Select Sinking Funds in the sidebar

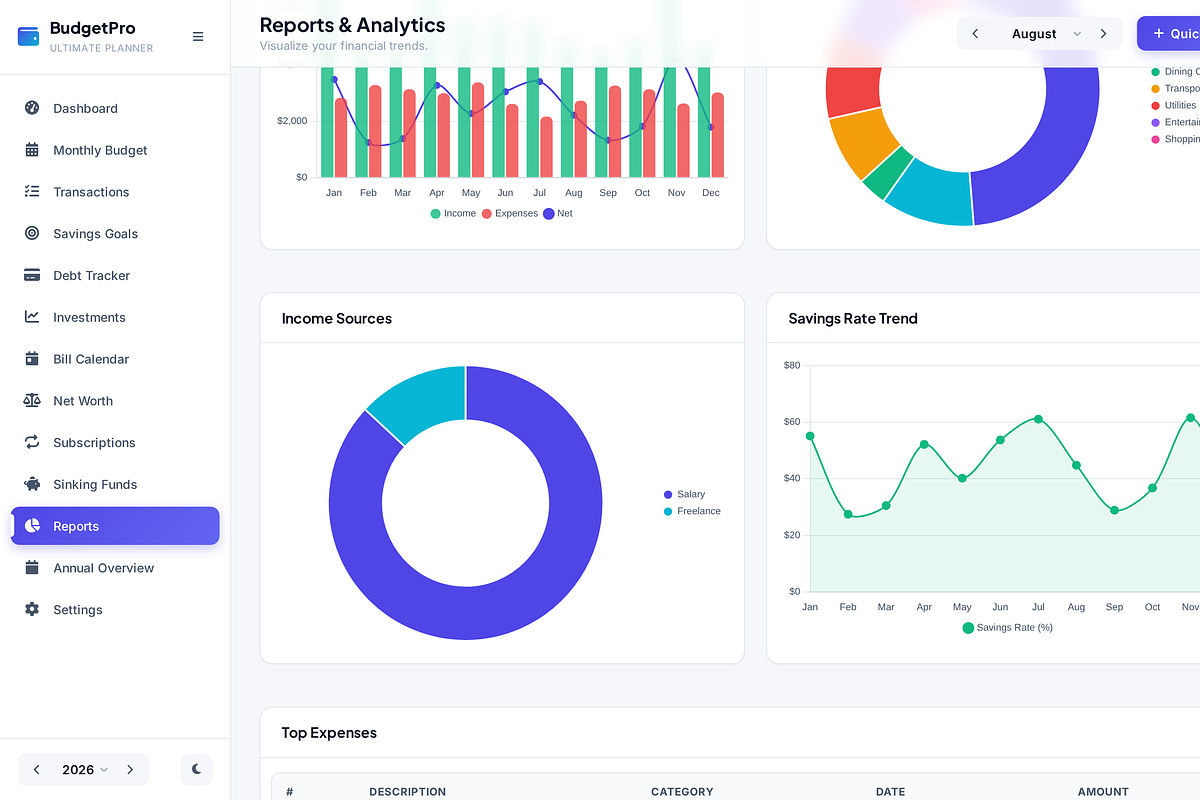pyautogui.click(x=115, y=485)
